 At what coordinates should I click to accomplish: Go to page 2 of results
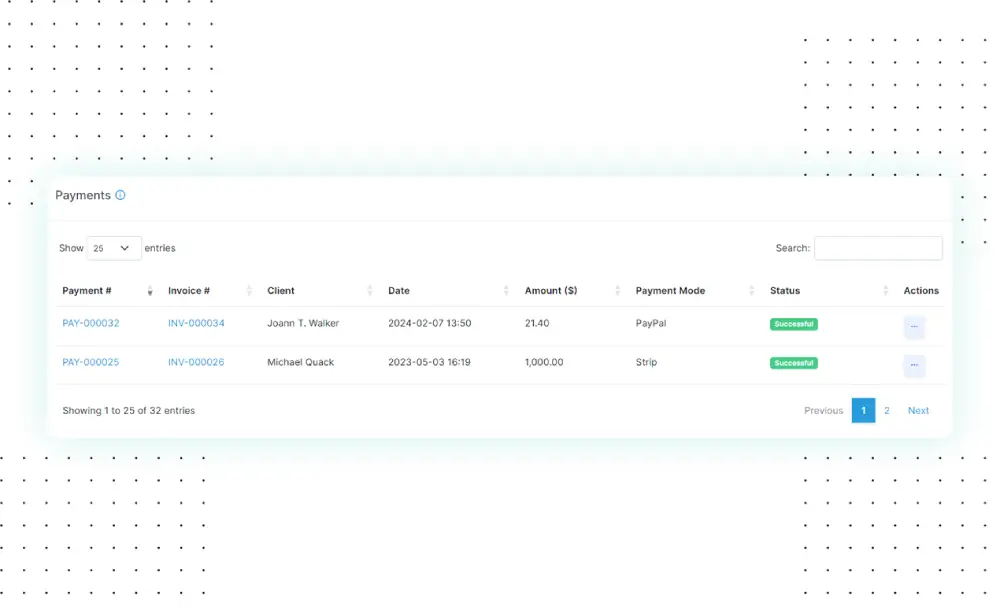click(x=887, y=410)
